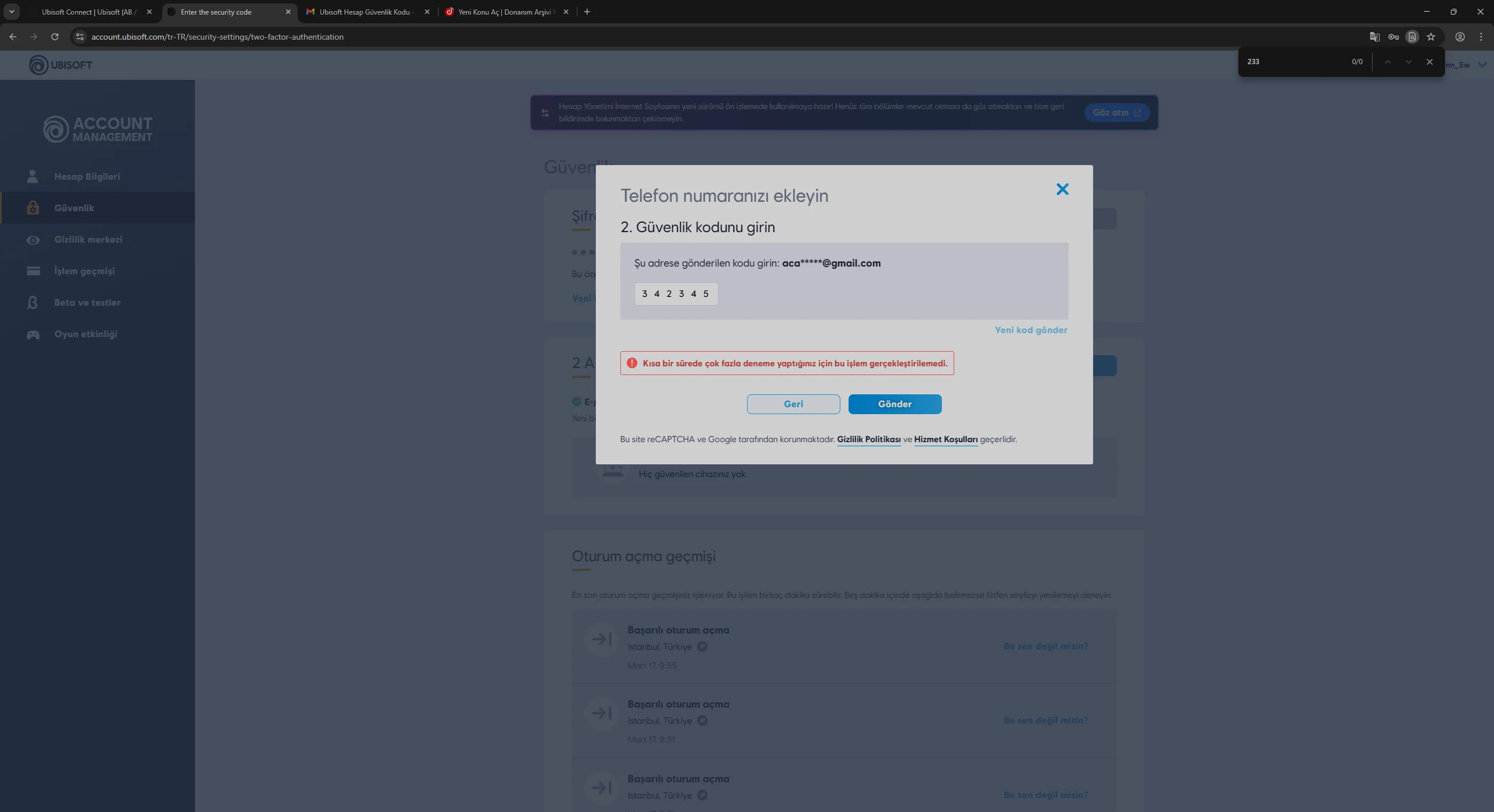This screenshot has width=1494, height=812.
Task: Close the find-in-page search bar
Action: tap(1429, 62)
